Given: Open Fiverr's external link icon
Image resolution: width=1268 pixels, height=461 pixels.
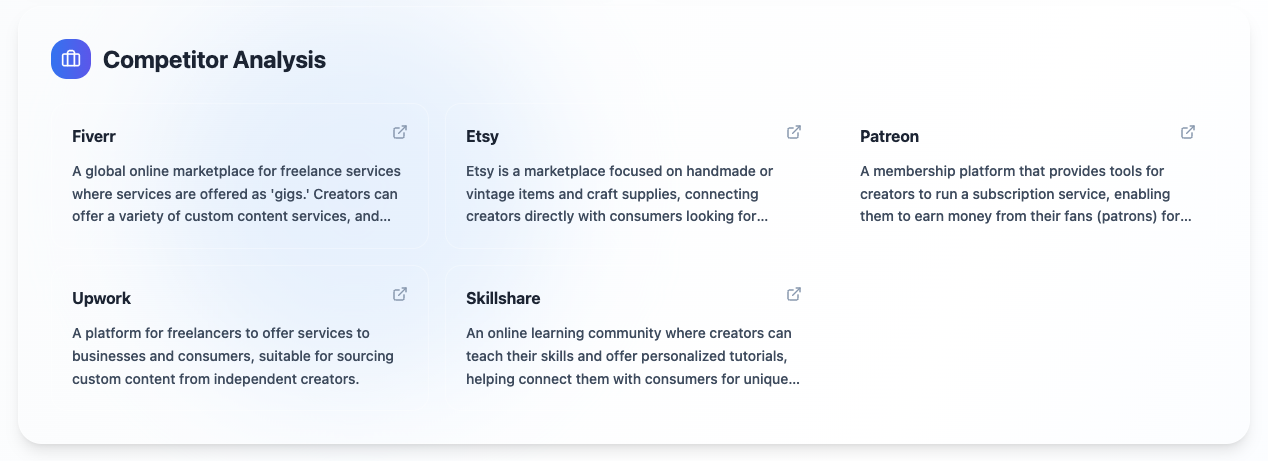Looking at the screenshot, I should (400, 132).
